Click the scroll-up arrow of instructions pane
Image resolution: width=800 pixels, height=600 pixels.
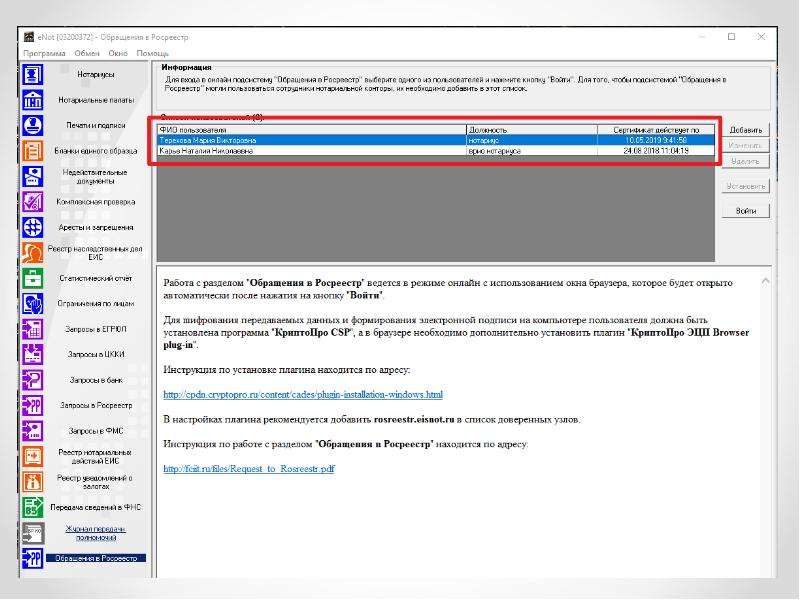pyautogui.click(x=765, y=281)
